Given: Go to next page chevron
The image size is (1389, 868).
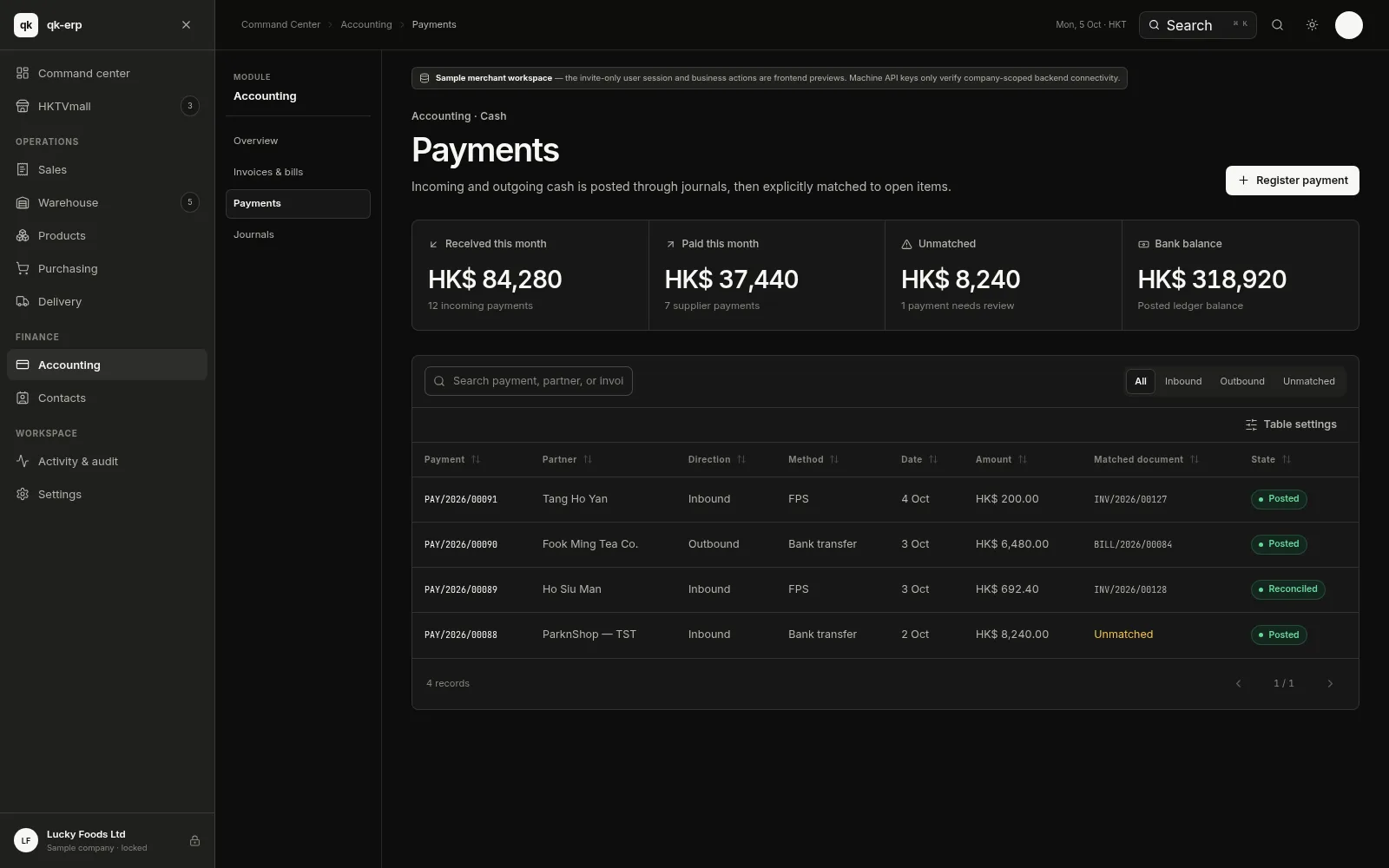Looking at the screenshot, I should click(x=1329, y=683).
